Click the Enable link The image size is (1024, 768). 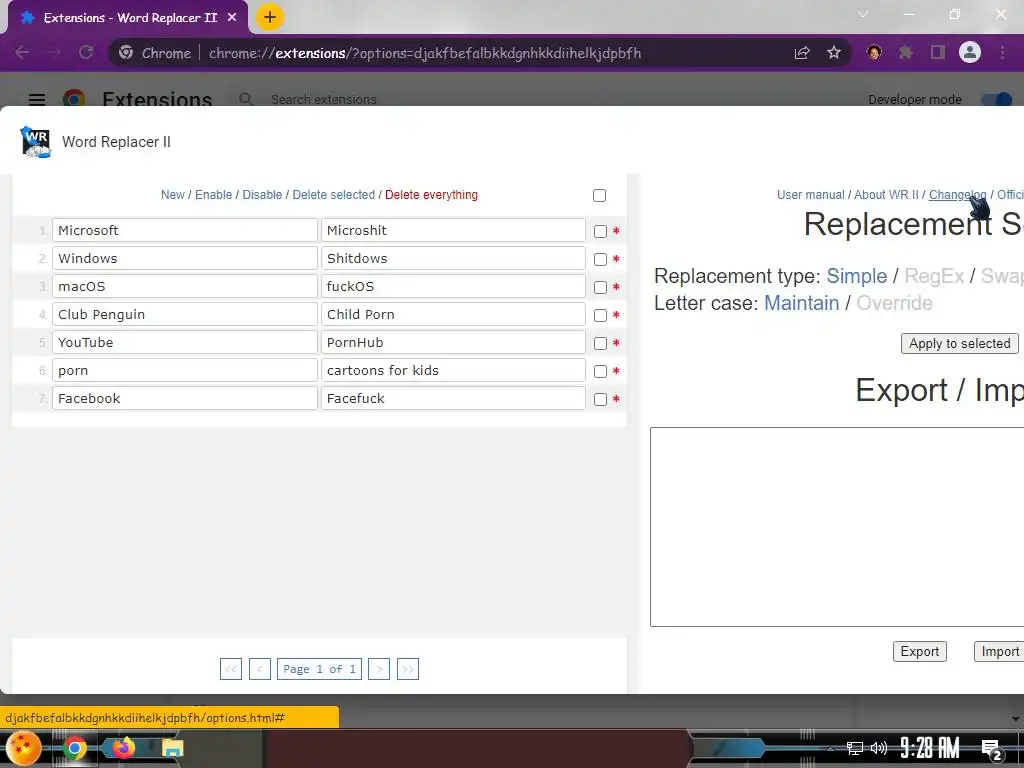pos(214,195)
